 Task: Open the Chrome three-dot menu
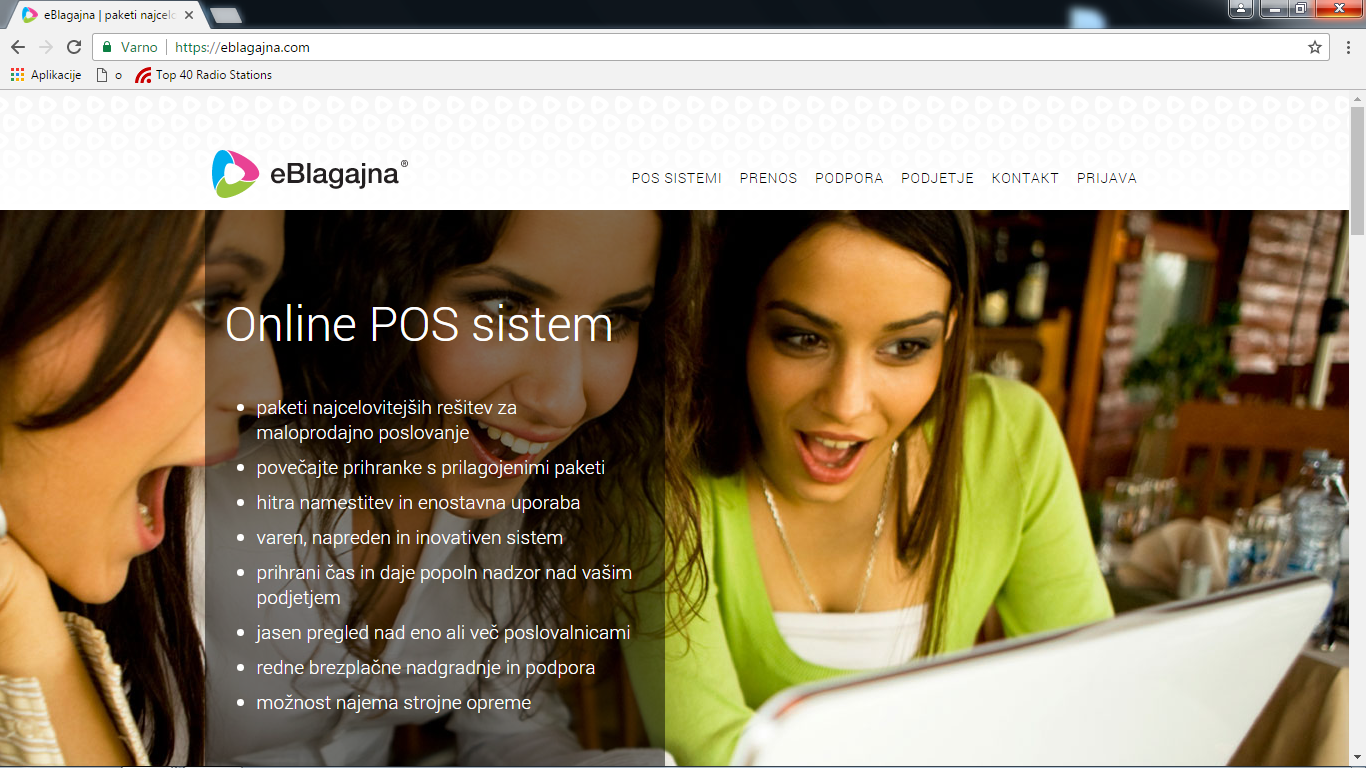point(1348,47)
